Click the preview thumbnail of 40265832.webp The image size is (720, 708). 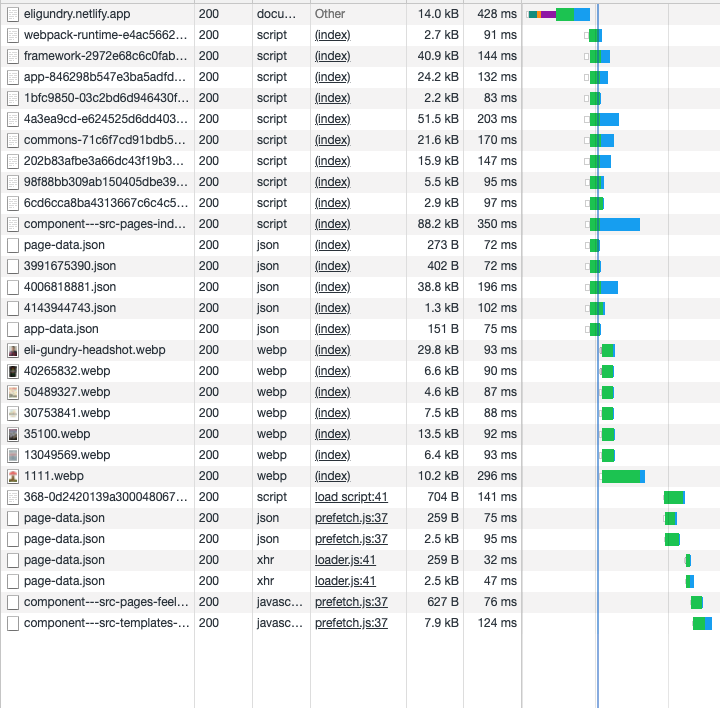pyautogui.click(x=13, y=371)
